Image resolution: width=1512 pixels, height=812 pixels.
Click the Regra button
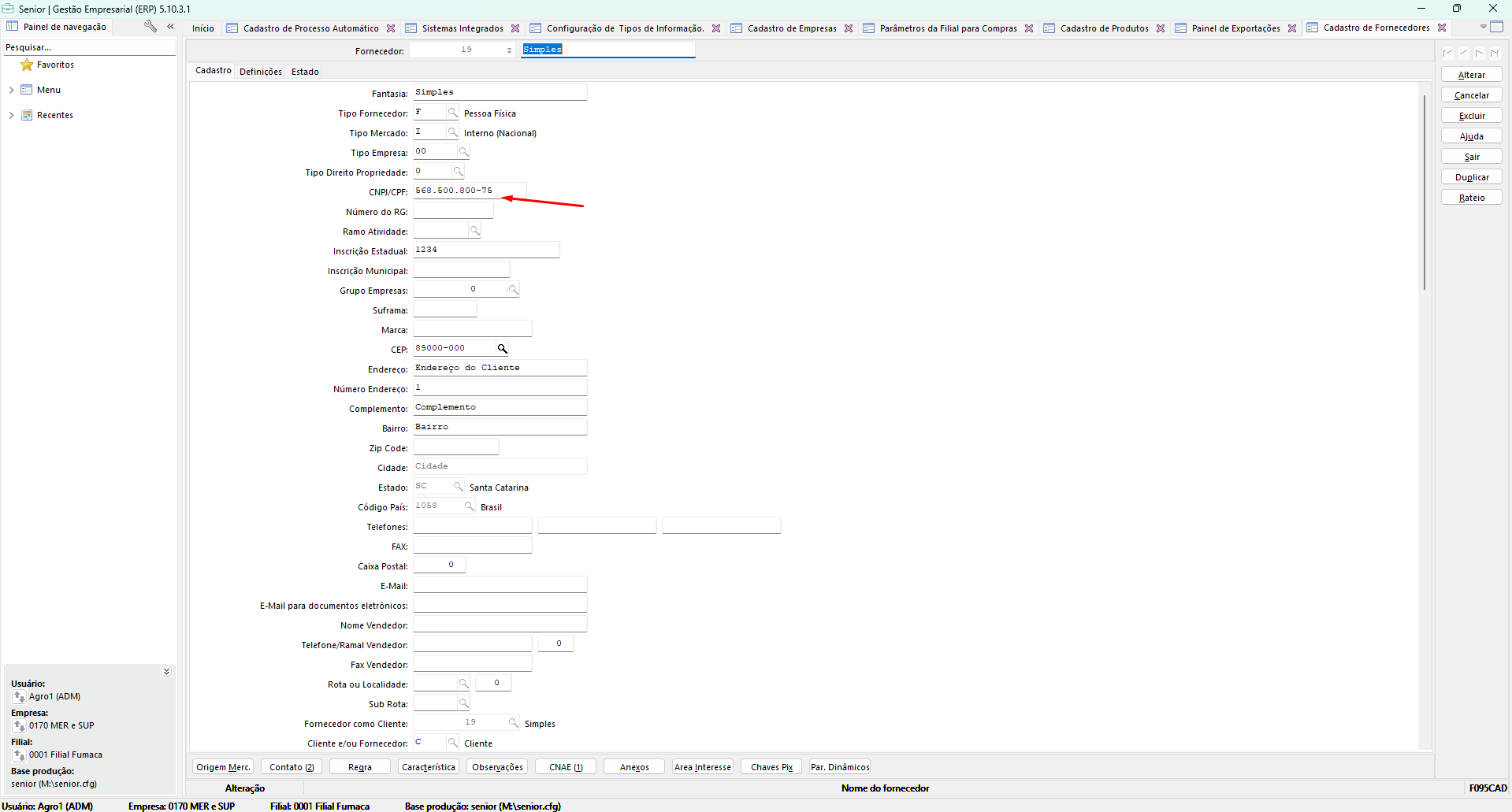click(x=360, y=767)
